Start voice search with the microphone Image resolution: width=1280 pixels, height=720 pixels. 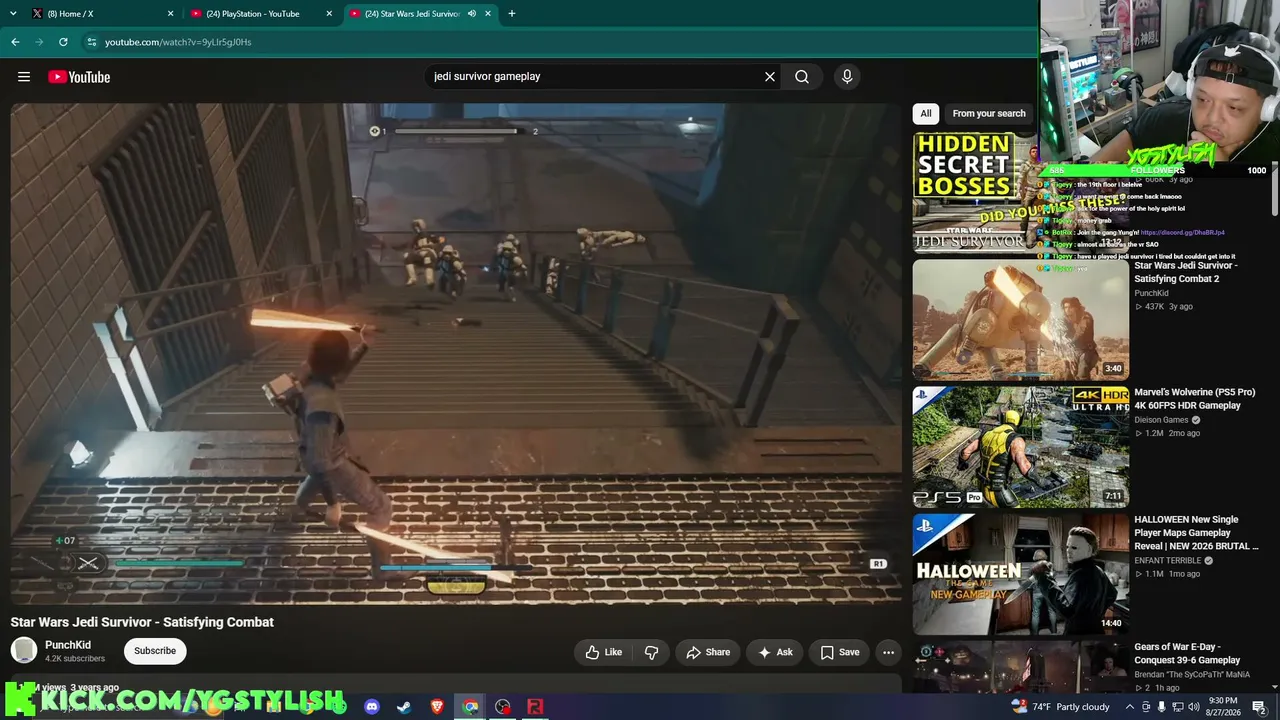pyautogui.click(x=847, y=77)
